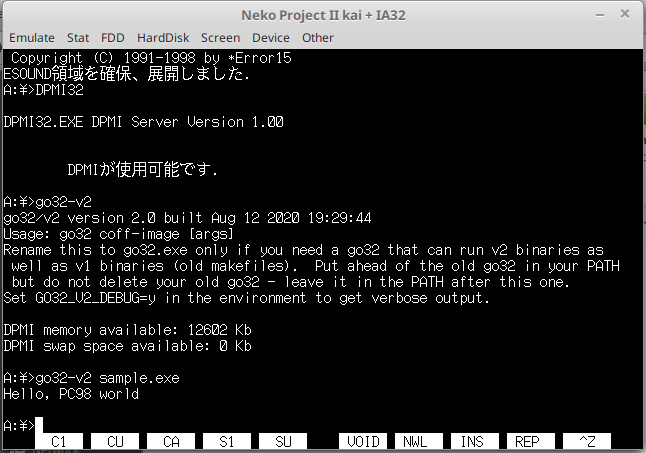Screen dimensions: 646x453
Task: Open the Screen menu
Action: 220,38
